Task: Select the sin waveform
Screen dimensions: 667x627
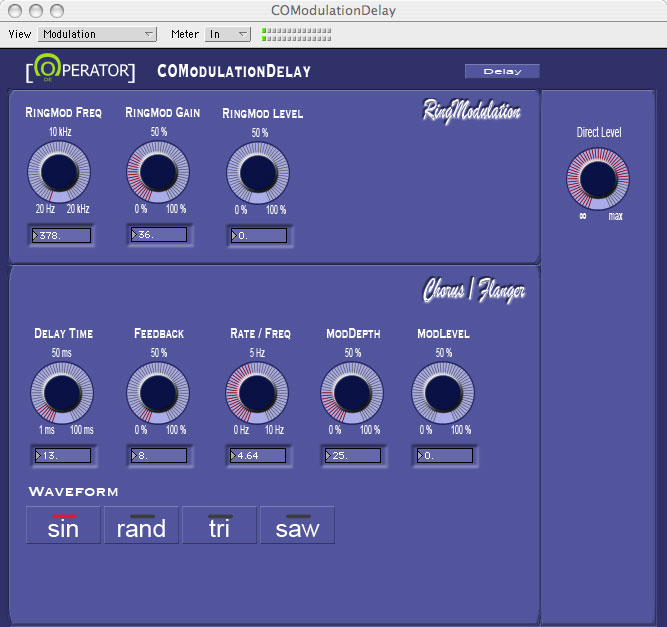Action: click(63, 525)
